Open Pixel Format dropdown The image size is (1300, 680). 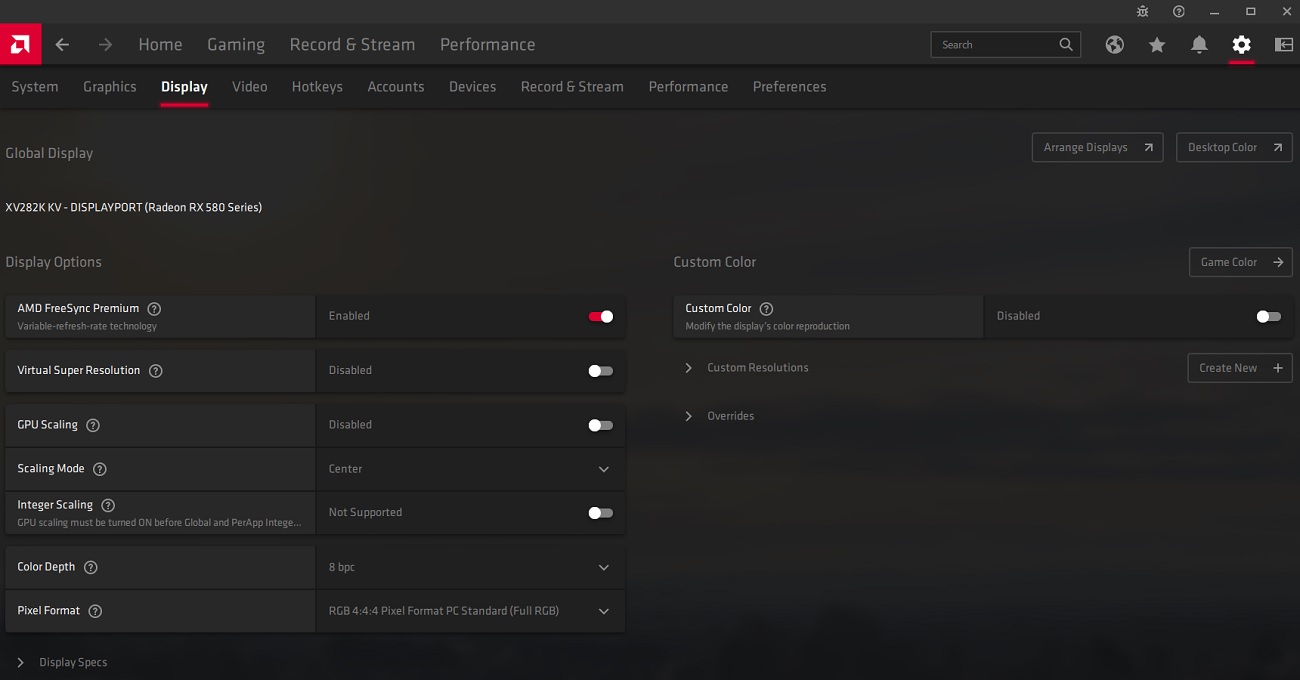tap(470, 611)
